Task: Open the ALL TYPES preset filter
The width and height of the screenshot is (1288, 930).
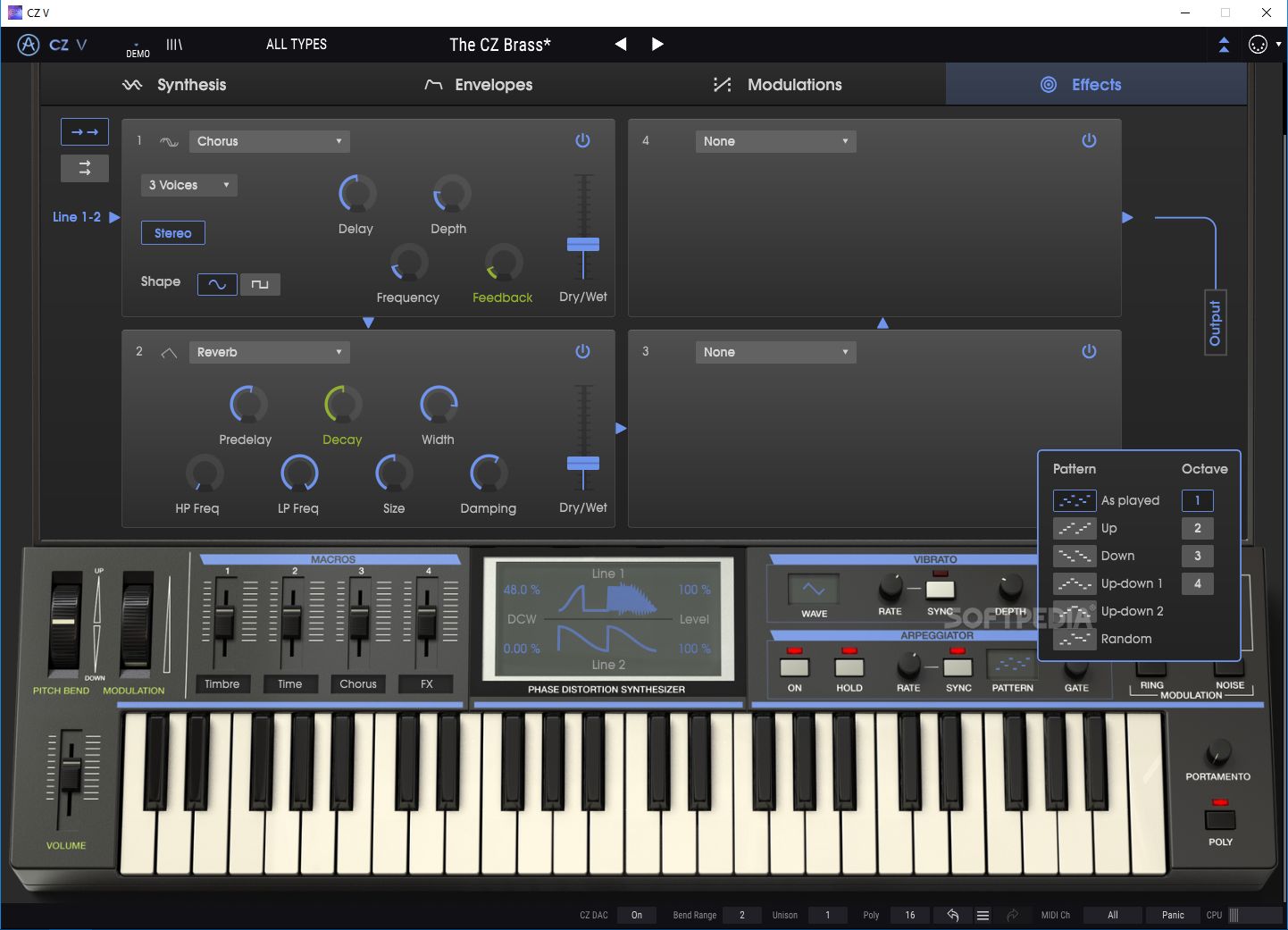Action: click(297, 44)
